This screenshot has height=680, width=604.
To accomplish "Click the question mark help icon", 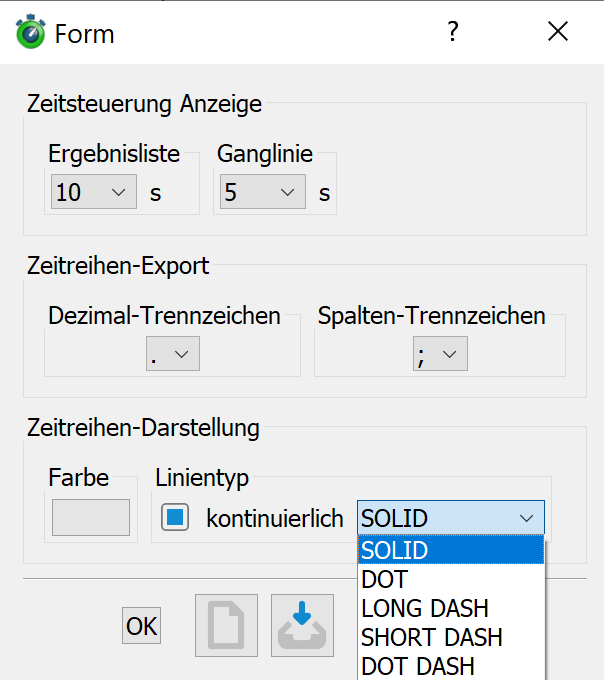I will click(453, 32).
